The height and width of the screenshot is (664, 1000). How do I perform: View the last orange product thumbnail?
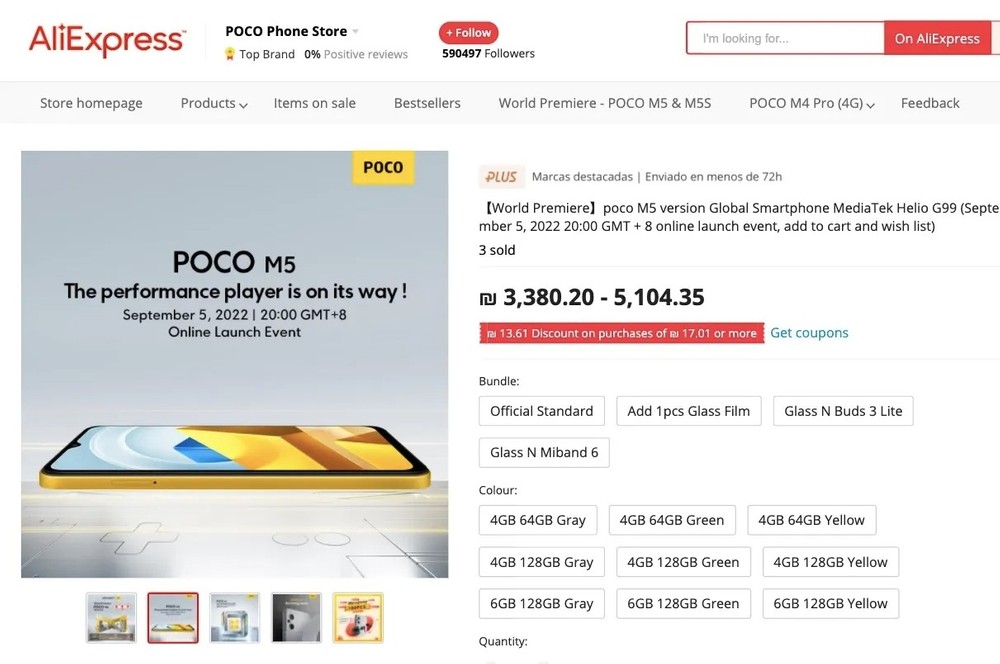click(x=357, y=617)
